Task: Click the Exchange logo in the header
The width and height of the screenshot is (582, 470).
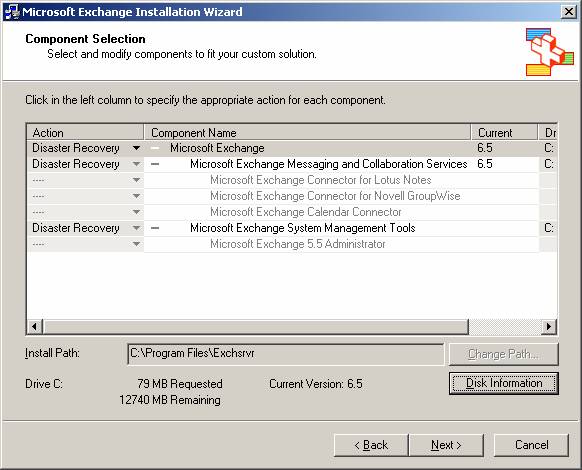Action: [x=549, y=52]
